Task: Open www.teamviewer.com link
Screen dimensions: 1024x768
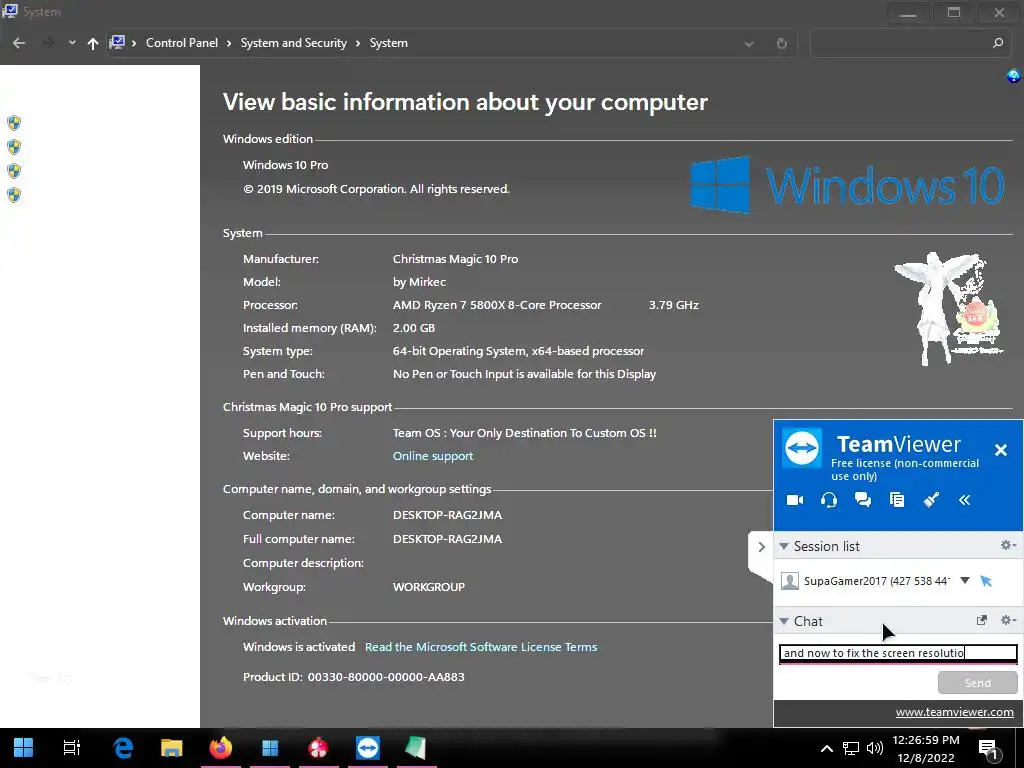Action: click(x=954, y=712)
